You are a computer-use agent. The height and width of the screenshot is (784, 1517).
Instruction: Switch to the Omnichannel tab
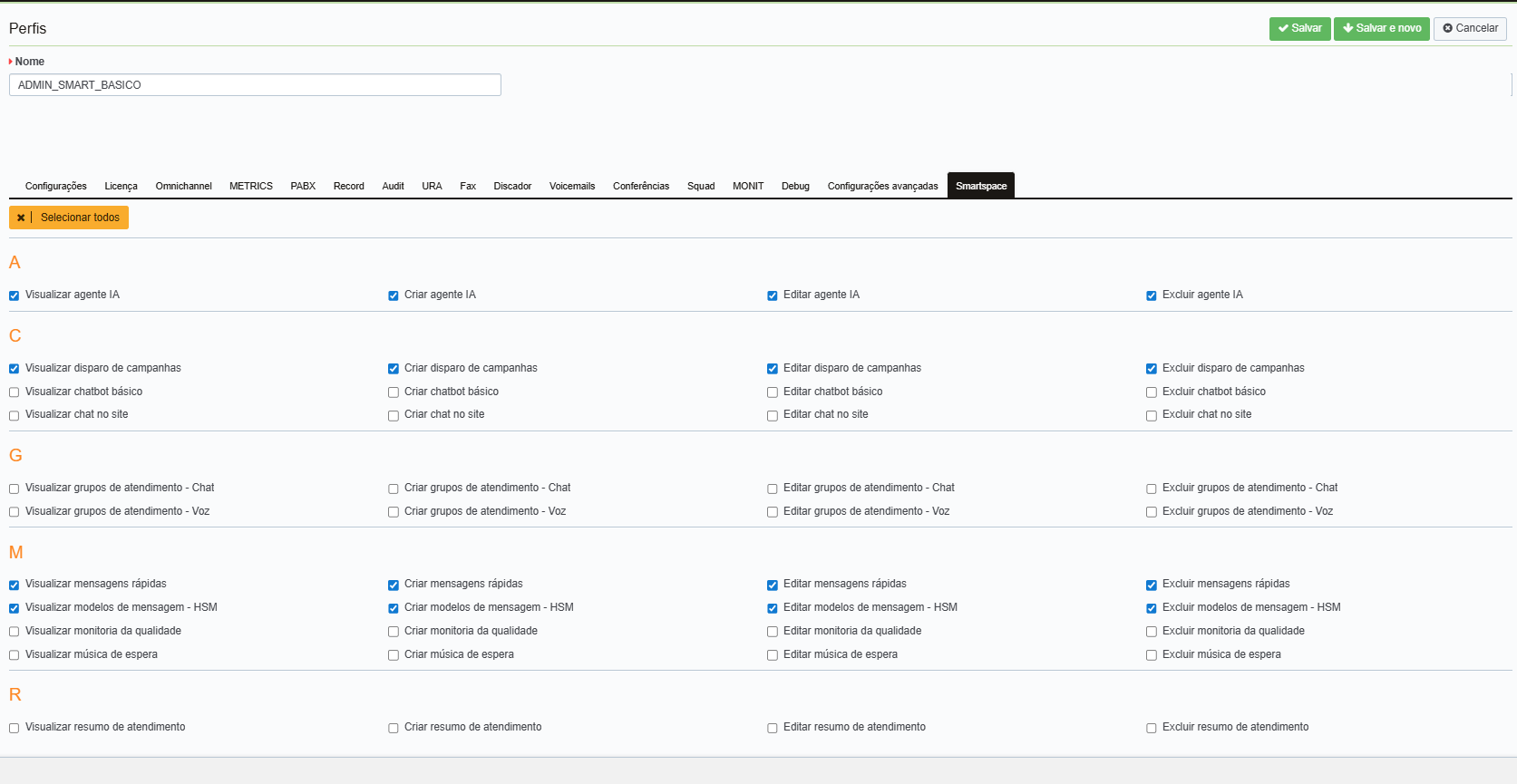click(183, 186)
